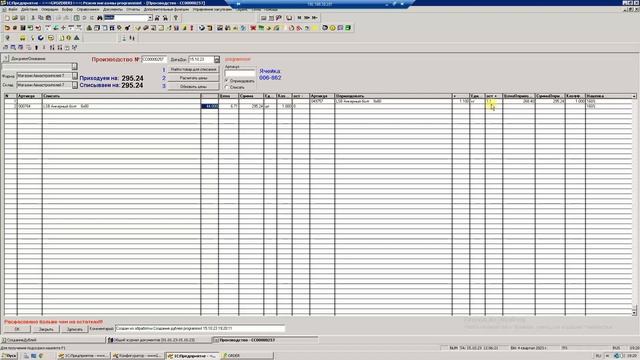Open selection button of the ДокументОснование field
640x360 pixels.
tap(75, 66)
